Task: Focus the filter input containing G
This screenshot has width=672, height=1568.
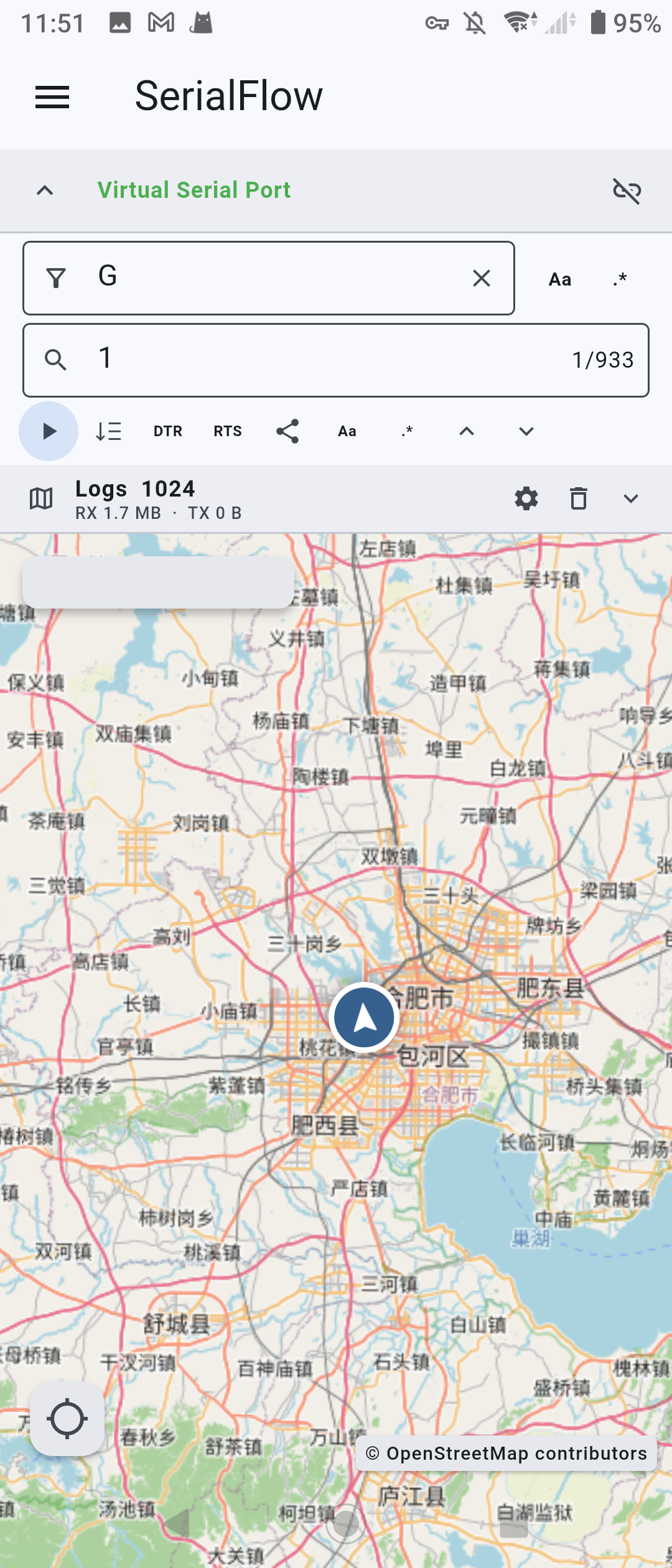Action: 269,278
